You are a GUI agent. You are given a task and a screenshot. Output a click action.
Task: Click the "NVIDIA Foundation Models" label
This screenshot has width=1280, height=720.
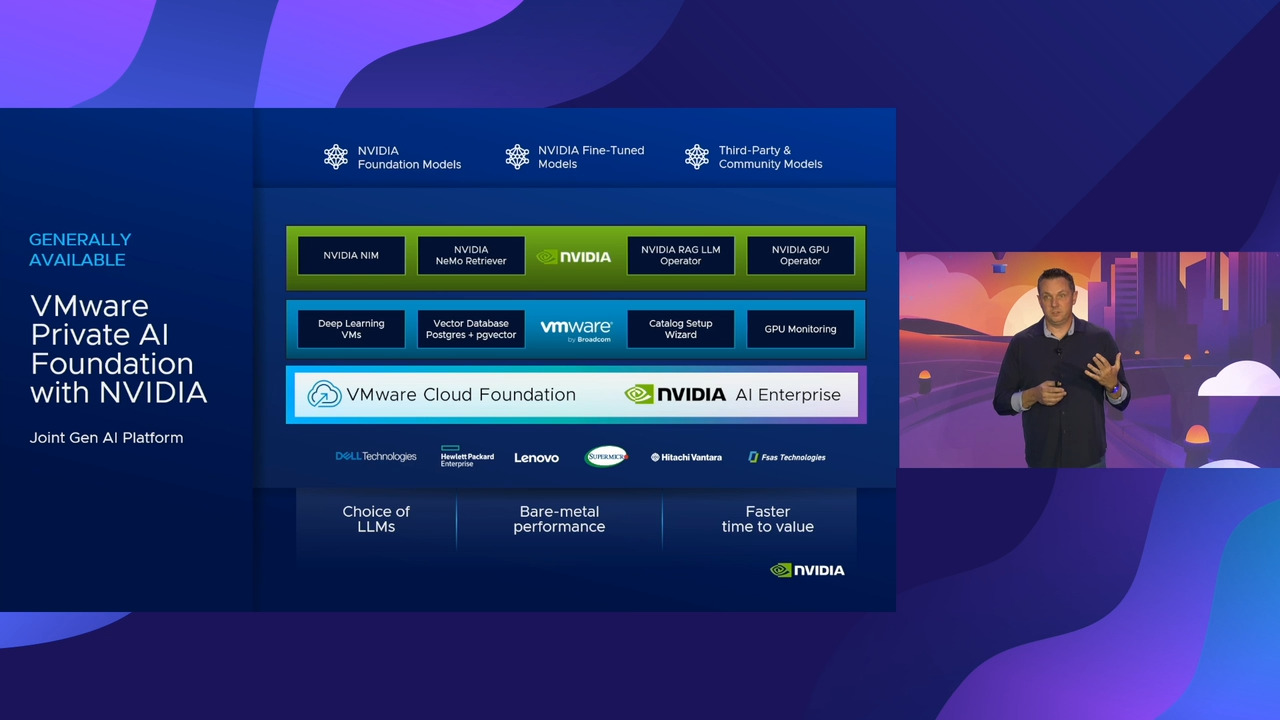point(410,157)
